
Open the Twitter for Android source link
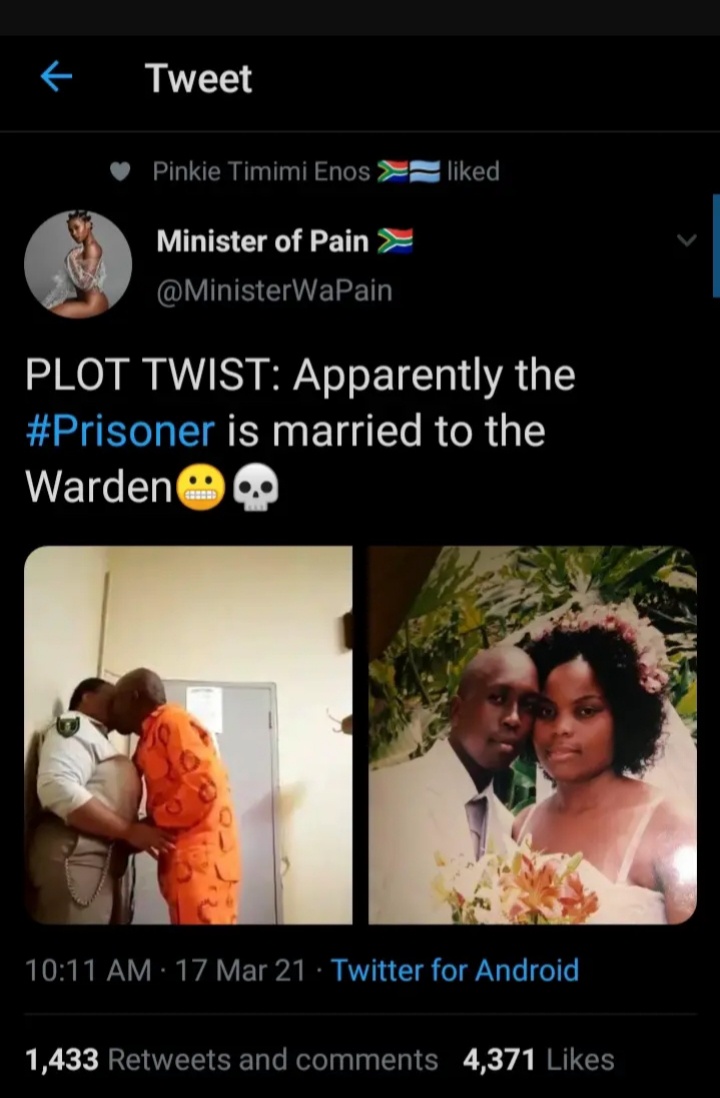tap(455, 971)
